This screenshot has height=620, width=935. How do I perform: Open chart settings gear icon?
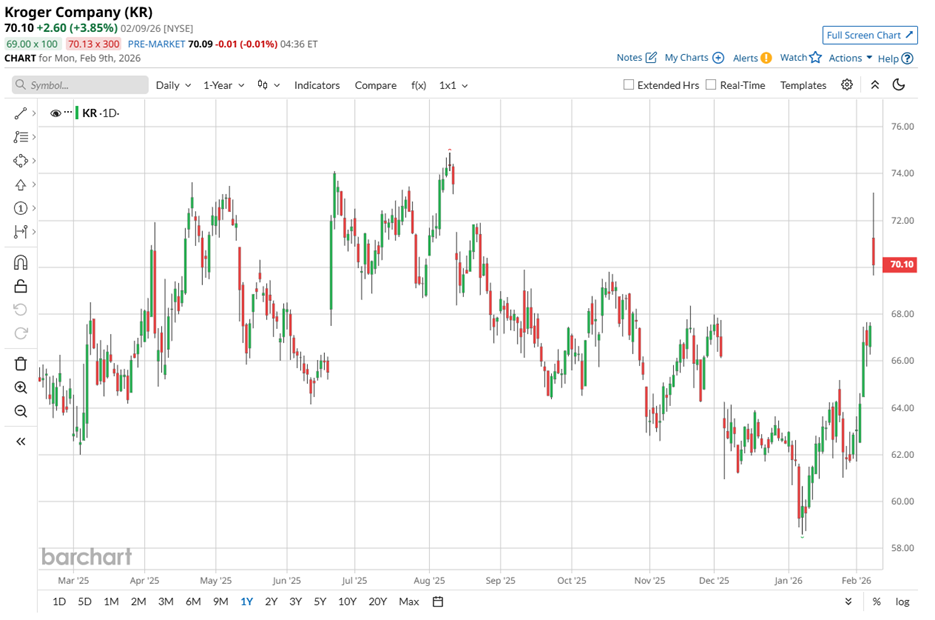click(x=847, y=85)
